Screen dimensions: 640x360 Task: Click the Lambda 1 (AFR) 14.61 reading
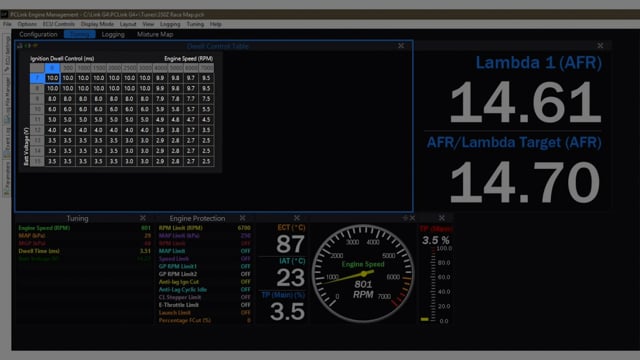pyautogui.click(x=525, y=102)
